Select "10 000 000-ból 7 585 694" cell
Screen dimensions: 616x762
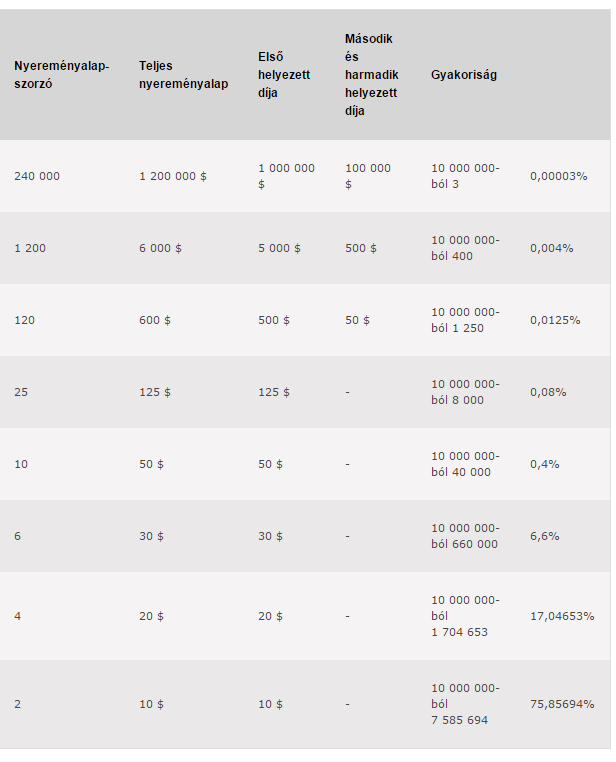465,704
